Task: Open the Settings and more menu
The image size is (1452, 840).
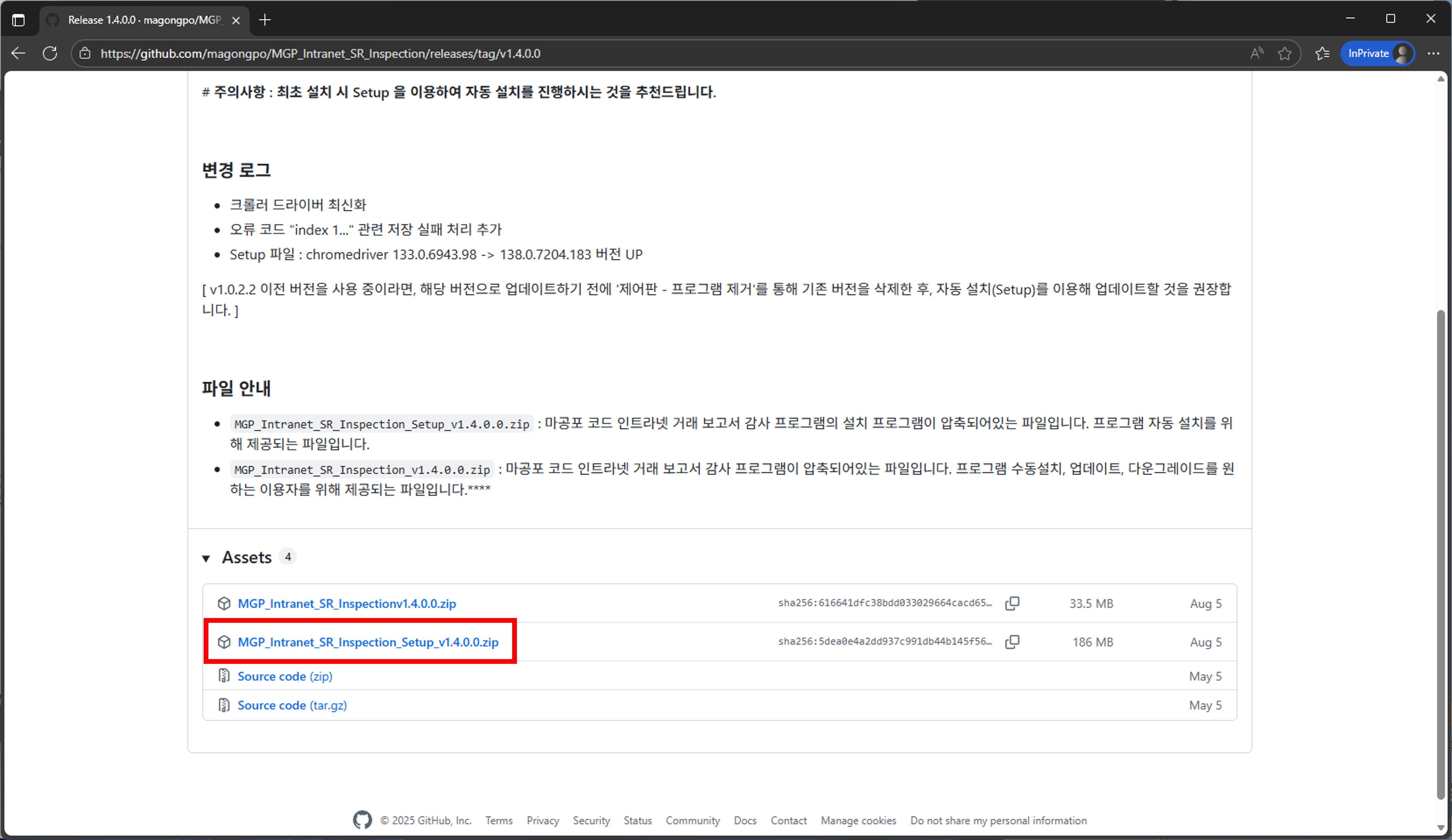Action: (x=1434, y=53)
